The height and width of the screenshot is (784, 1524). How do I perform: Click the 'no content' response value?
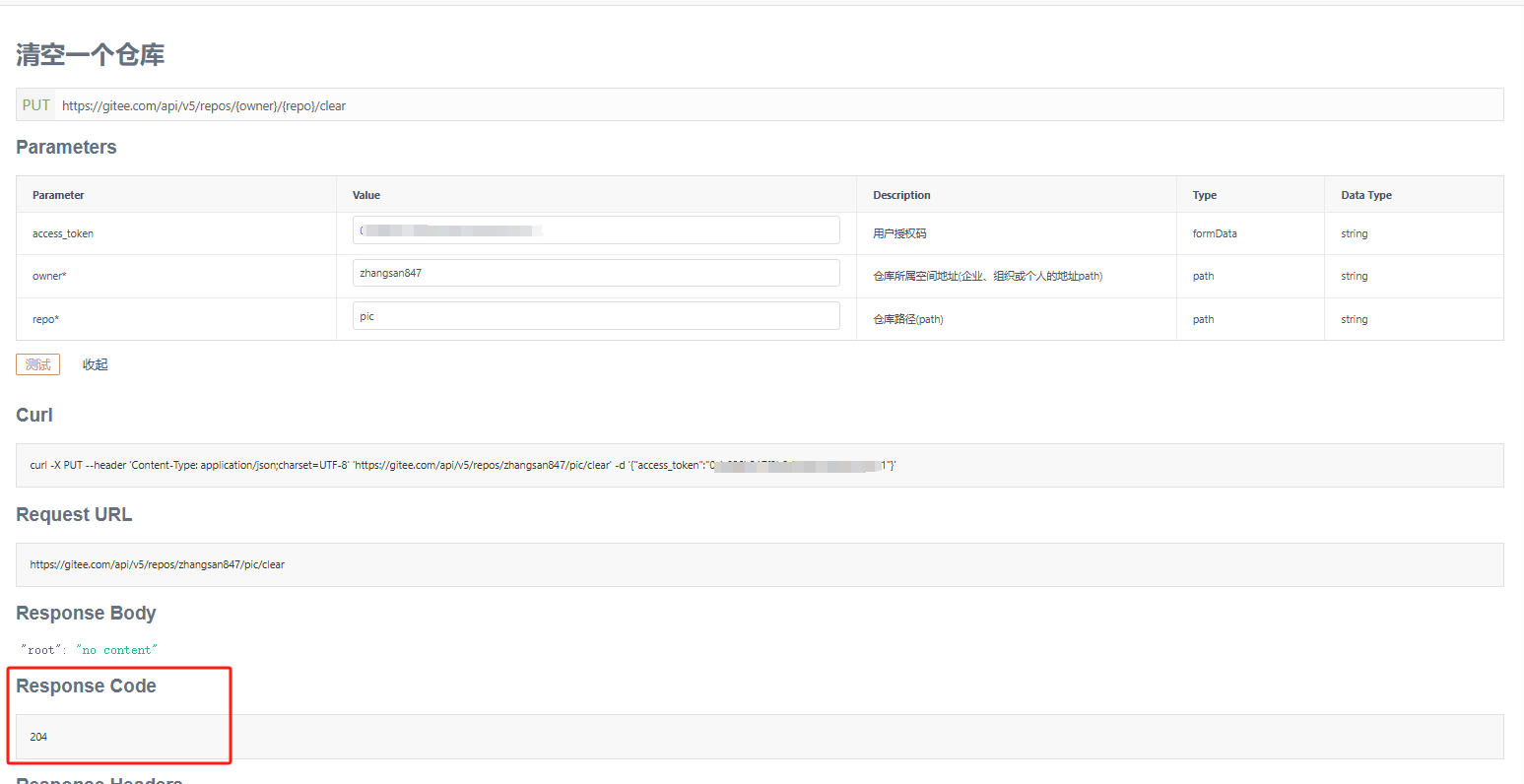point(116,649)
